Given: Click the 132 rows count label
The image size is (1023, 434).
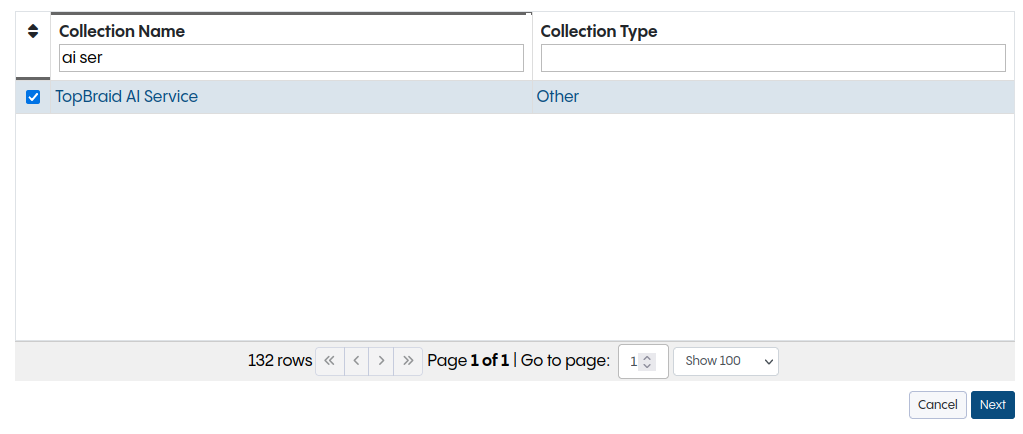Looking at the screenshot, I should pos(280,361).
